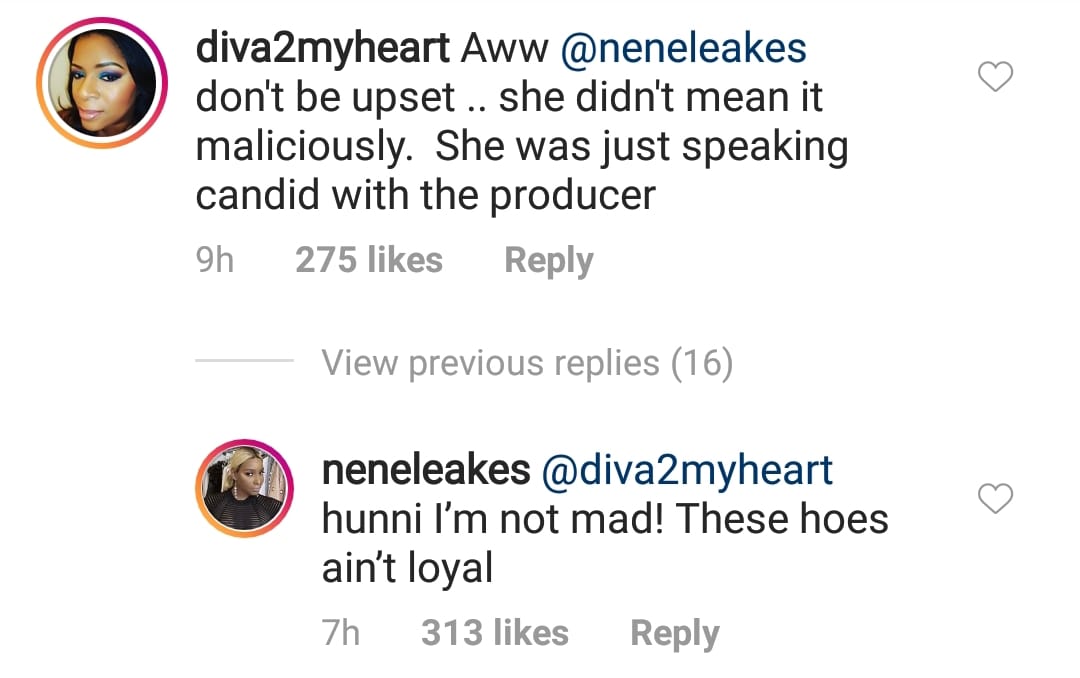The image size is (1080, 678).
Task: Tap the 9h timestamp
Action: (x=214, y=261)
